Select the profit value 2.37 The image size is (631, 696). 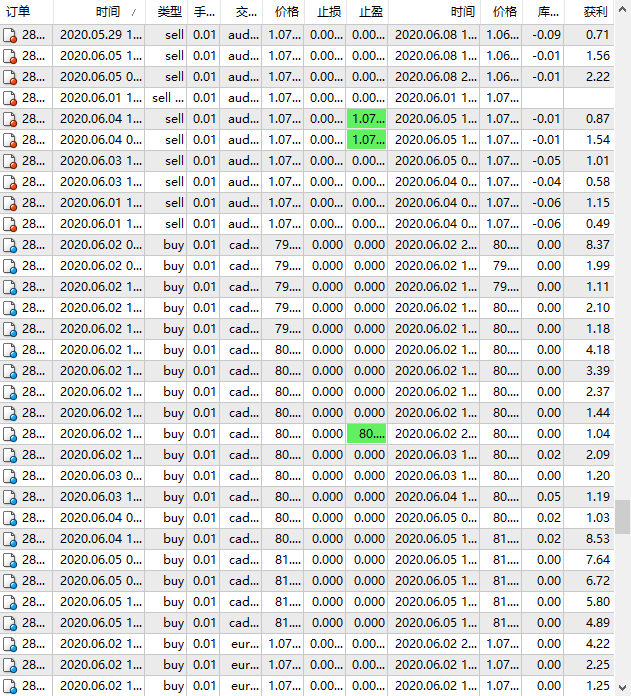[598, 392]
